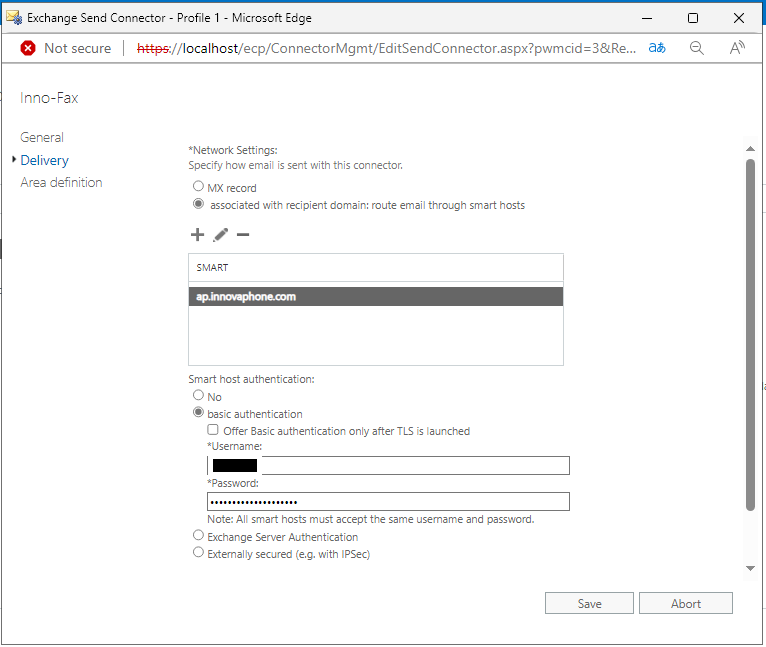The height and width of the screenshot is (647, 766).
Task: Close the Exchange Send Connector window
Action: tap(739, 18)
